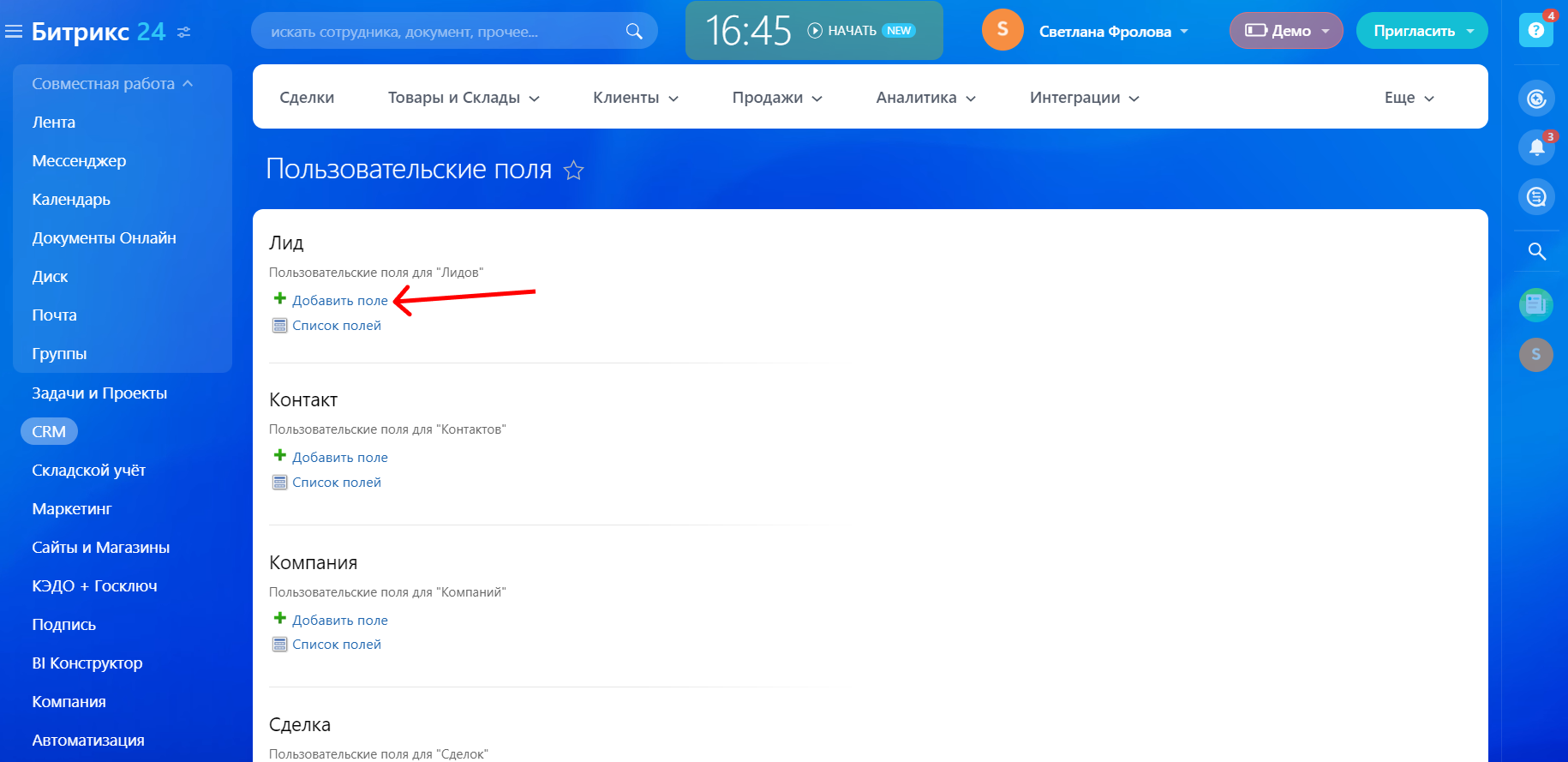Click the Демо button
This screenshot has width=1568, height=762.
point(1286,31)
